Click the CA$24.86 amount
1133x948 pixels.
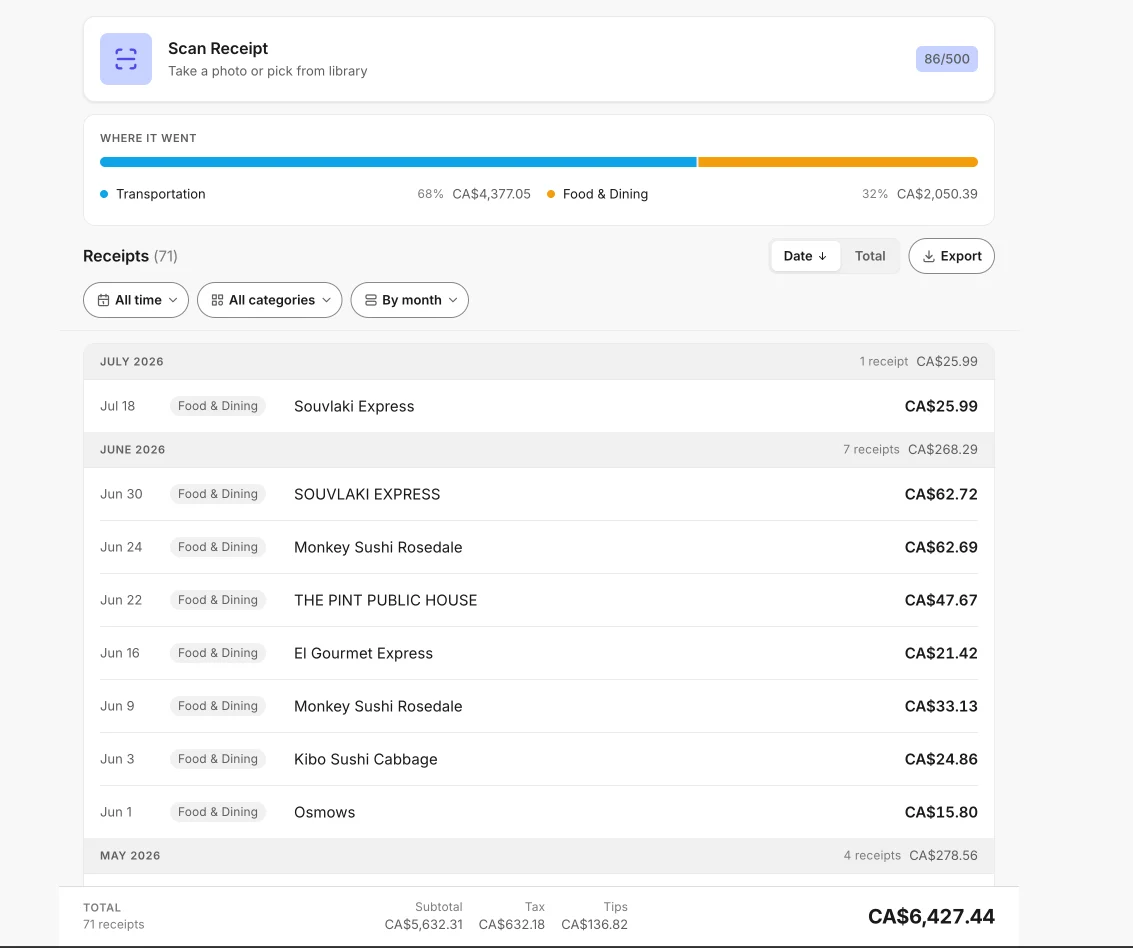pos(941,759)
